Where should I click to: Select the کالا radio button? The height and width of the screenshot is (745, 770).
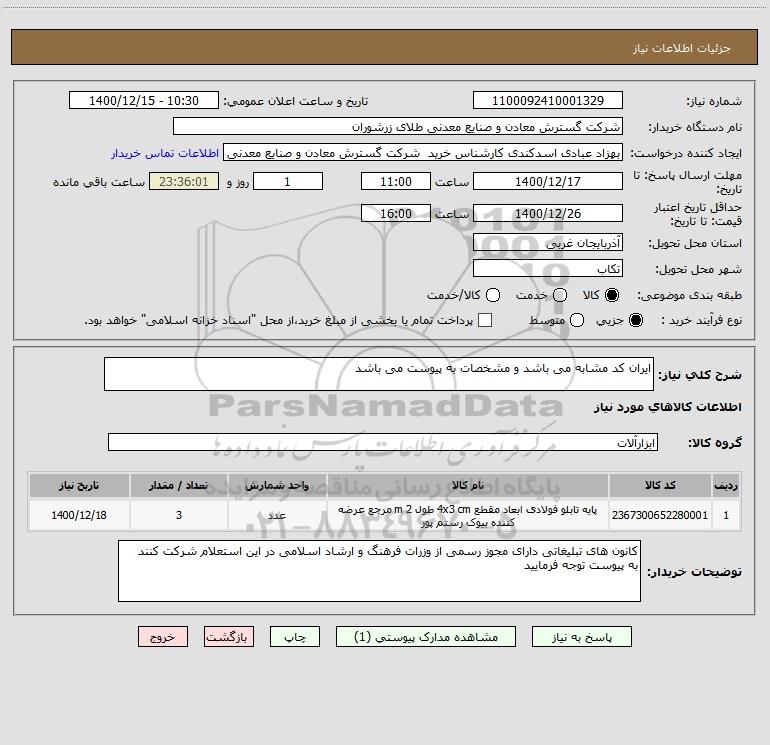pos(612,295)
